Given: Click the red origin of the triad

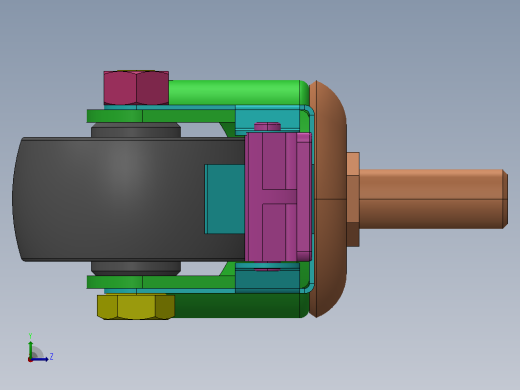Looking at the screenshot, I should pyautogui.click(x=30, y=360).
